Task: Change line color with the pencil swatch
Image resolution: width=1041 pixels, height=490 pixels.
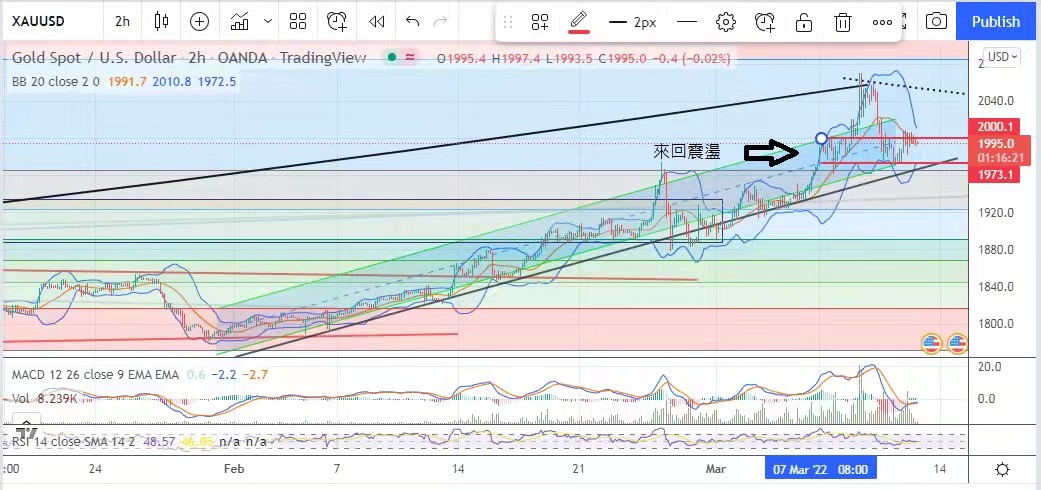Action: click(578, 22)
